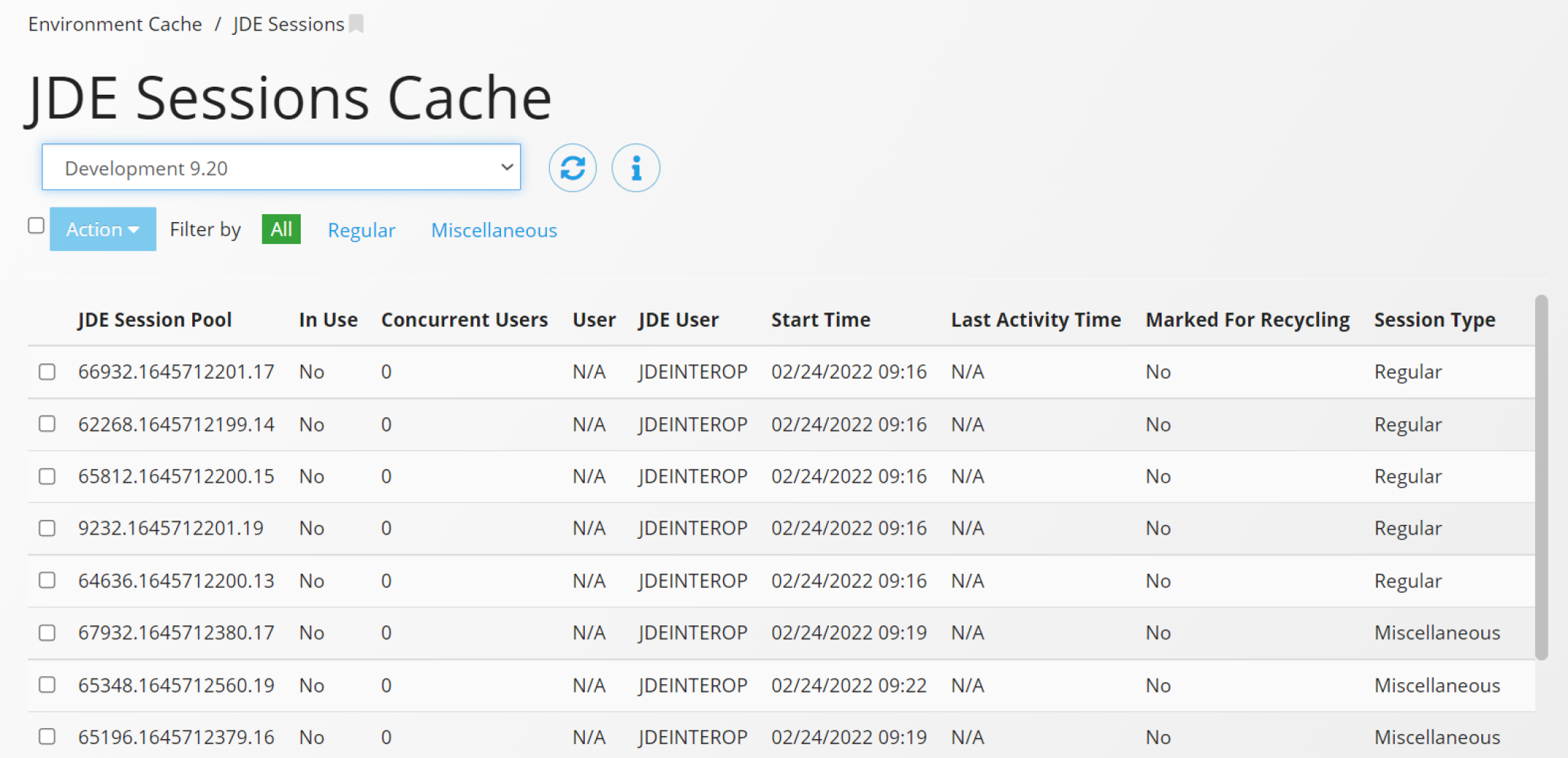The width and height of the screenshot is (1568, 758).
Task: Click the Session Type column header
Action: tap(1435, 320)
